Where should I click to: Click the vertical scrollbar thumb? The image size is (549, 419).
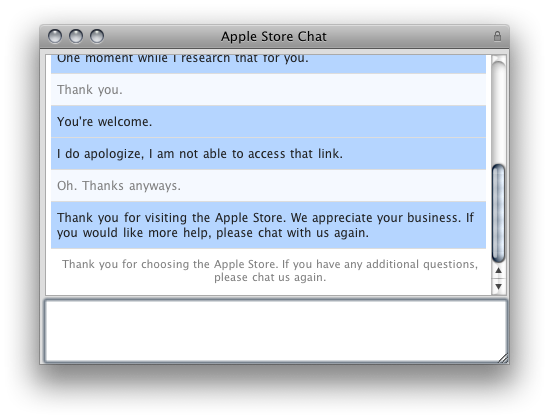pyautogui.click(x=499, y=213)
